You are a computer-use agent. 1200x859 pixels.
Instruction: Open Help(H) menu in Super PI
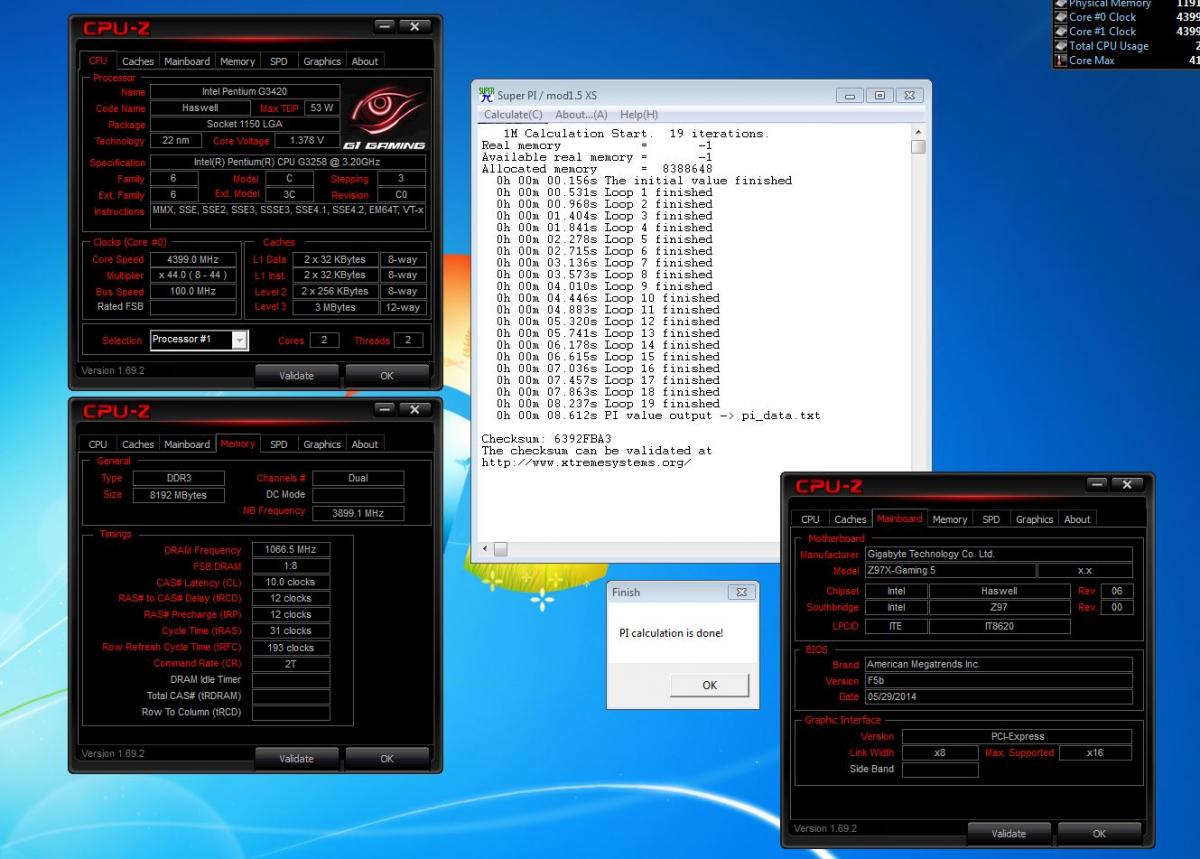[x=639, y=114]
